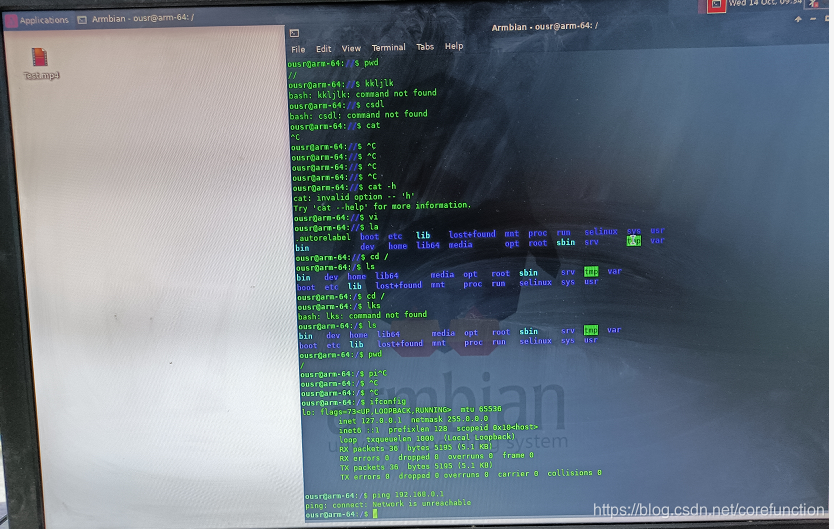This screenshot has width=834, height=529.
Task: Click the Applications menu logo icon
Action: [11, 21]
